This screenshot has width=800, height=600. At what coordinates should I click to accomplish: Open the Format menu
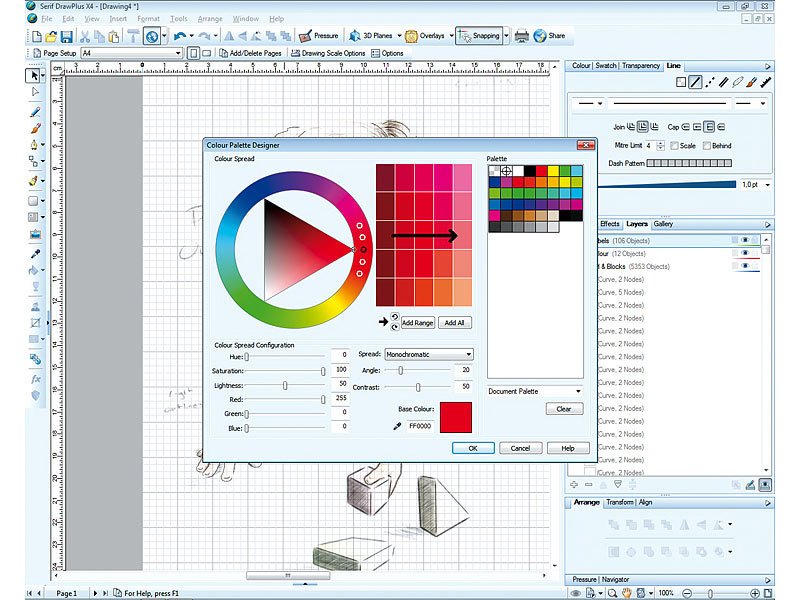point(148,17)
